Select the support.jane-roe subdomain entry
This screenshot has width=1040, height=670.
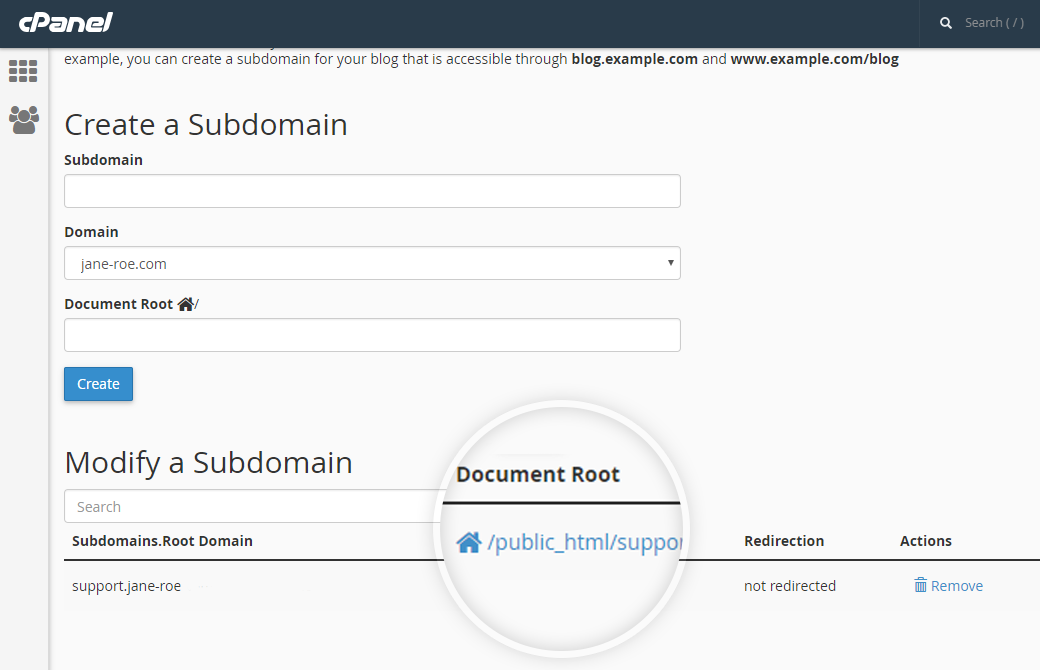point(126,586)
